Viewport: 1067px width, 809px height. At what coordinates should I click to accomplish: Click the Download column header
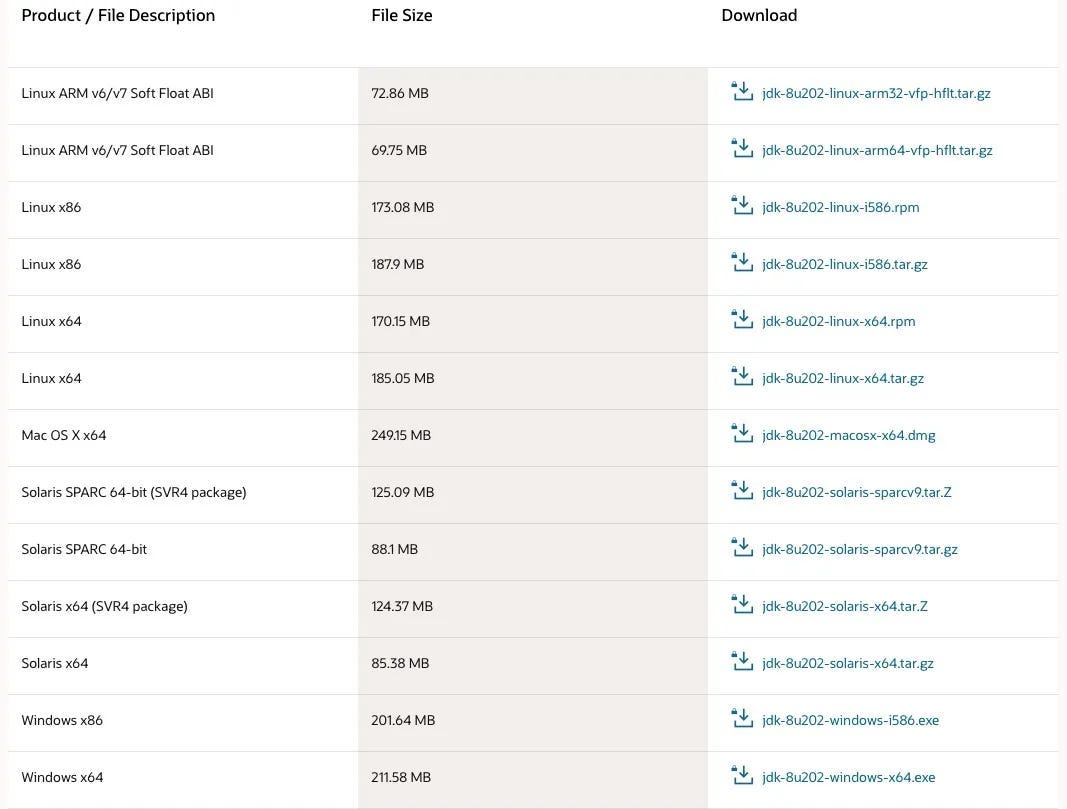[759, 15]
